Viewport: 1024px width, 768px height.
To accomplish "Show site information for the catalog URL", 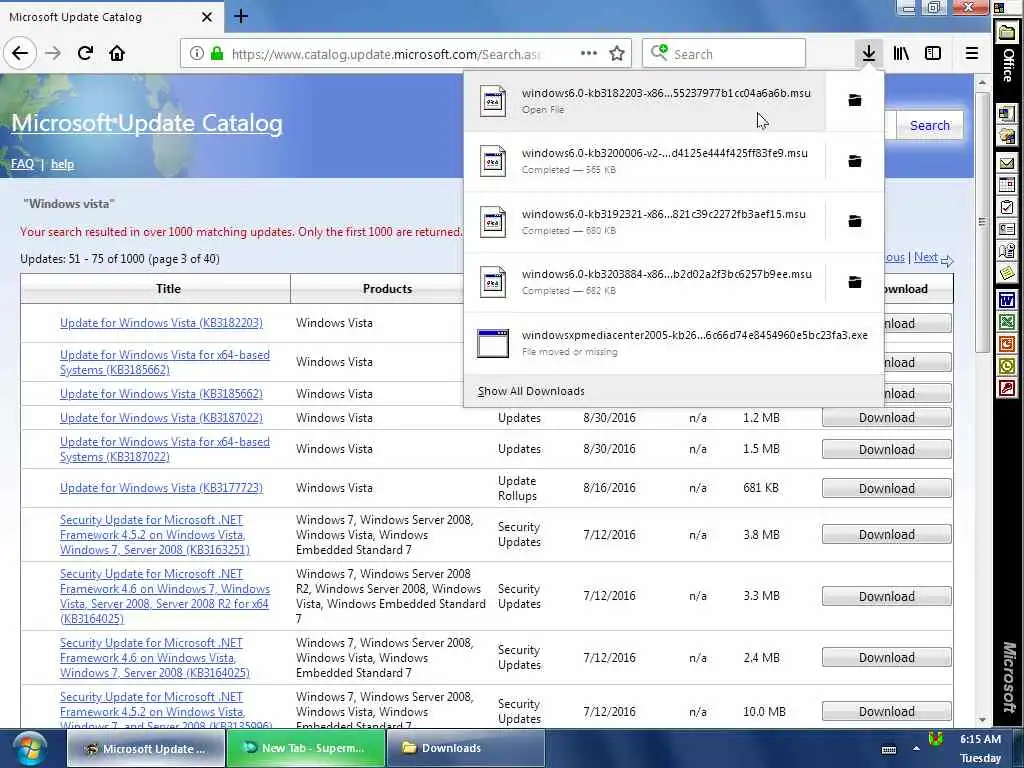I will (x=197, y=54).
